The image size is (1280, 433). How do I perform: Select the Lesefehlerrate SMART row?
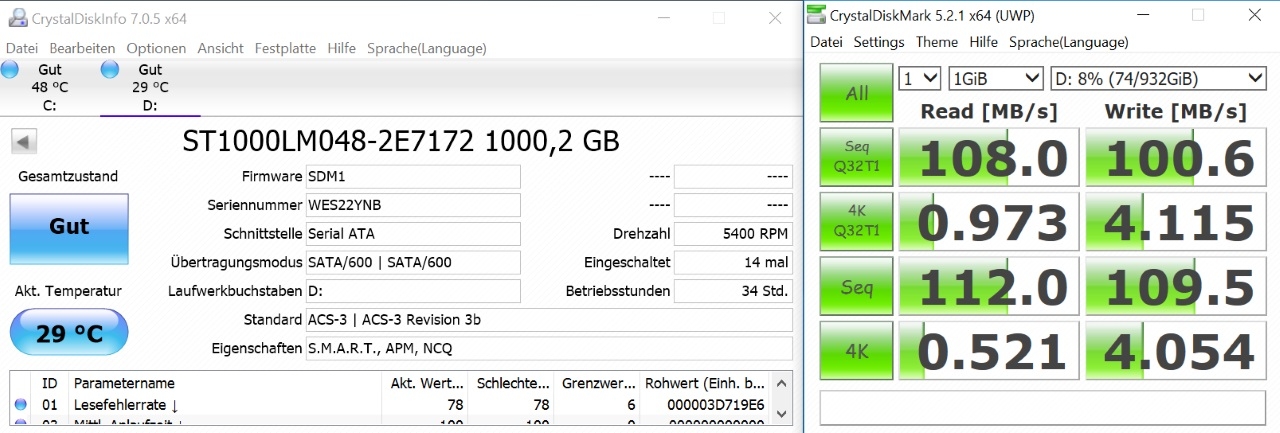[x=392, y=405]
